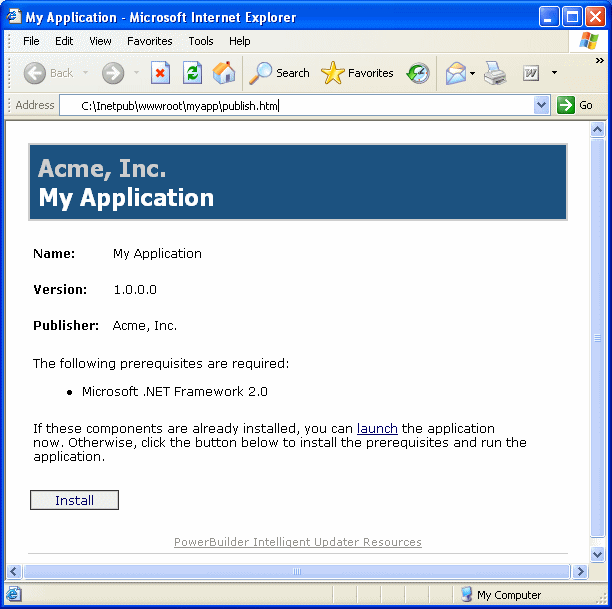
Task: Click the Mail envelope icon
Action: point(455,73)
